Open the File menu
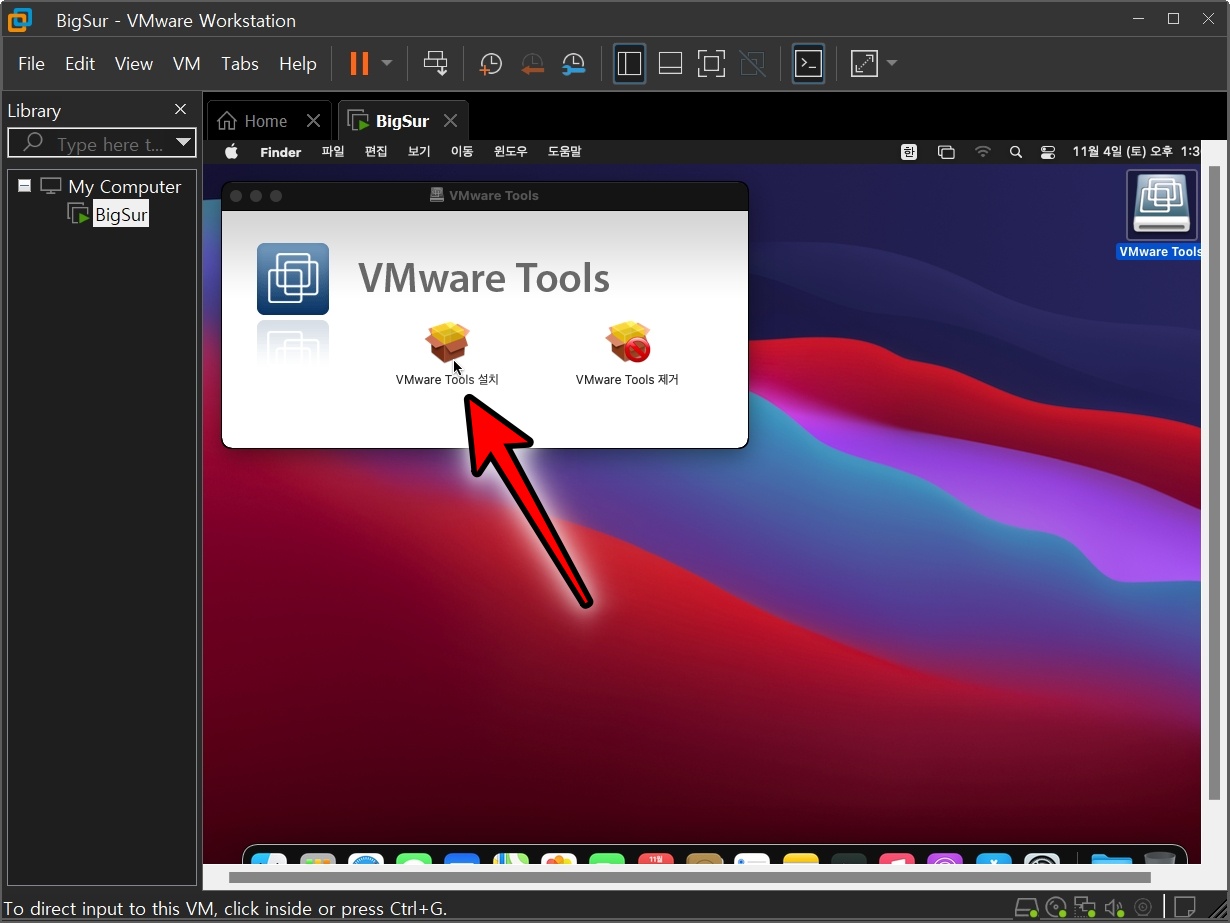1230x923 pixels. pyautogui.click(x=32, y=63)
